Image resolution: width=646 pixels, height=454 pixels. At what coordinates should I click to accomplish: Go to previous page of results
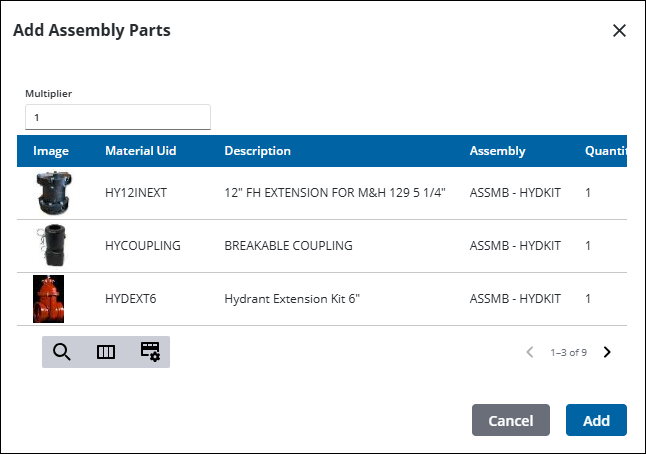[530, 352]
